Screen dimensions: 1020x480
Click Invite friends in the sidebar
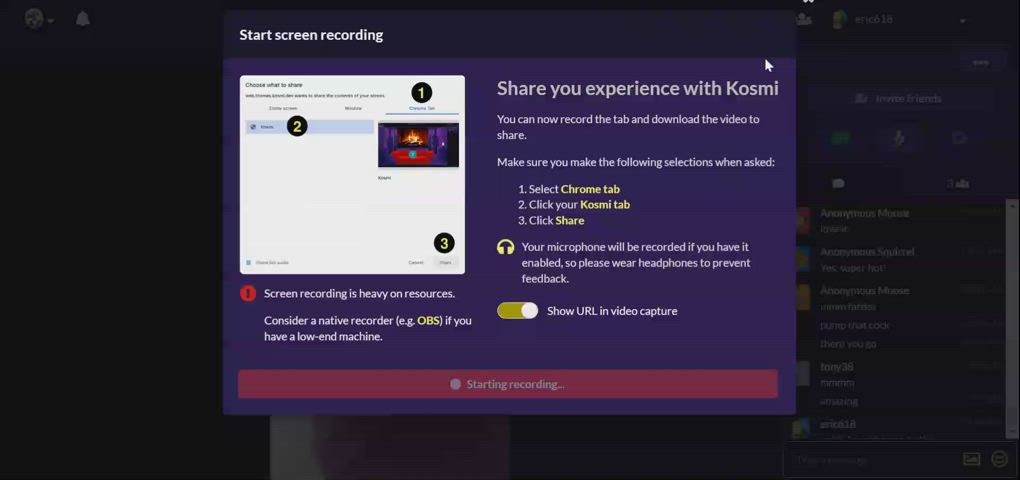[898, 99]
